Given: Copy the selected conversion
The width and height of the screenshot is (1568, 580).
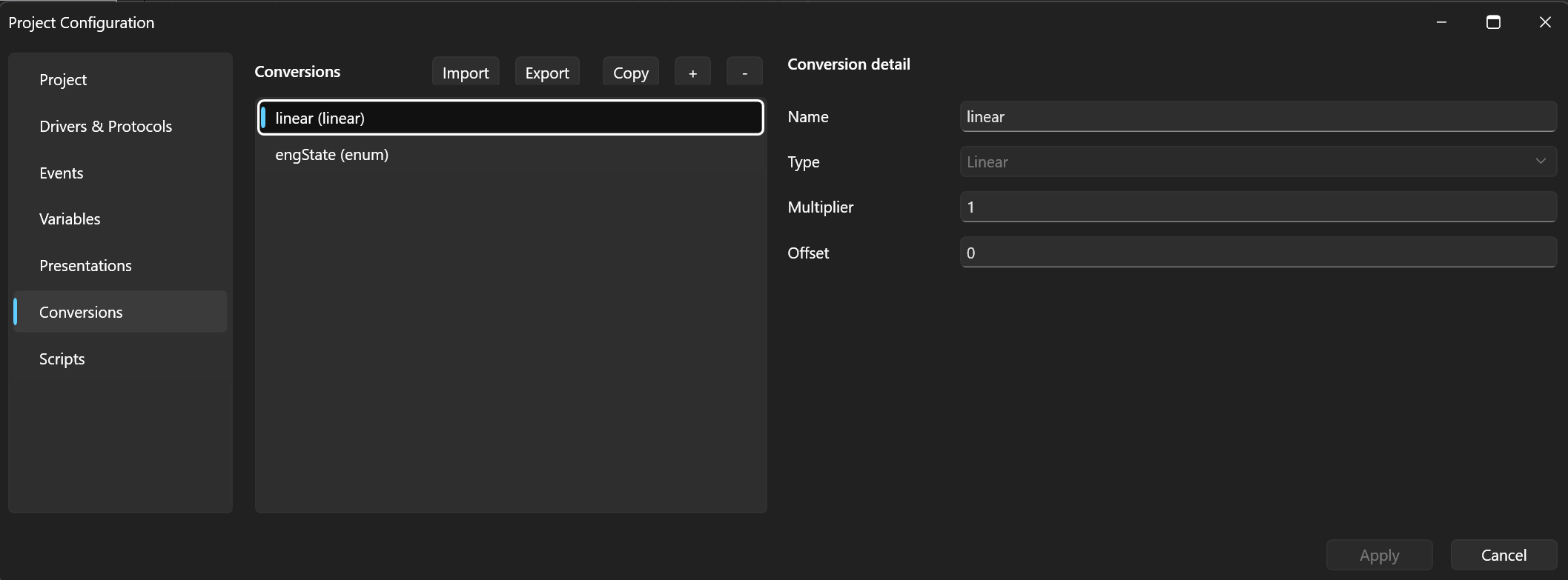Looking at the screenshot, I should [x=631, y=72].
